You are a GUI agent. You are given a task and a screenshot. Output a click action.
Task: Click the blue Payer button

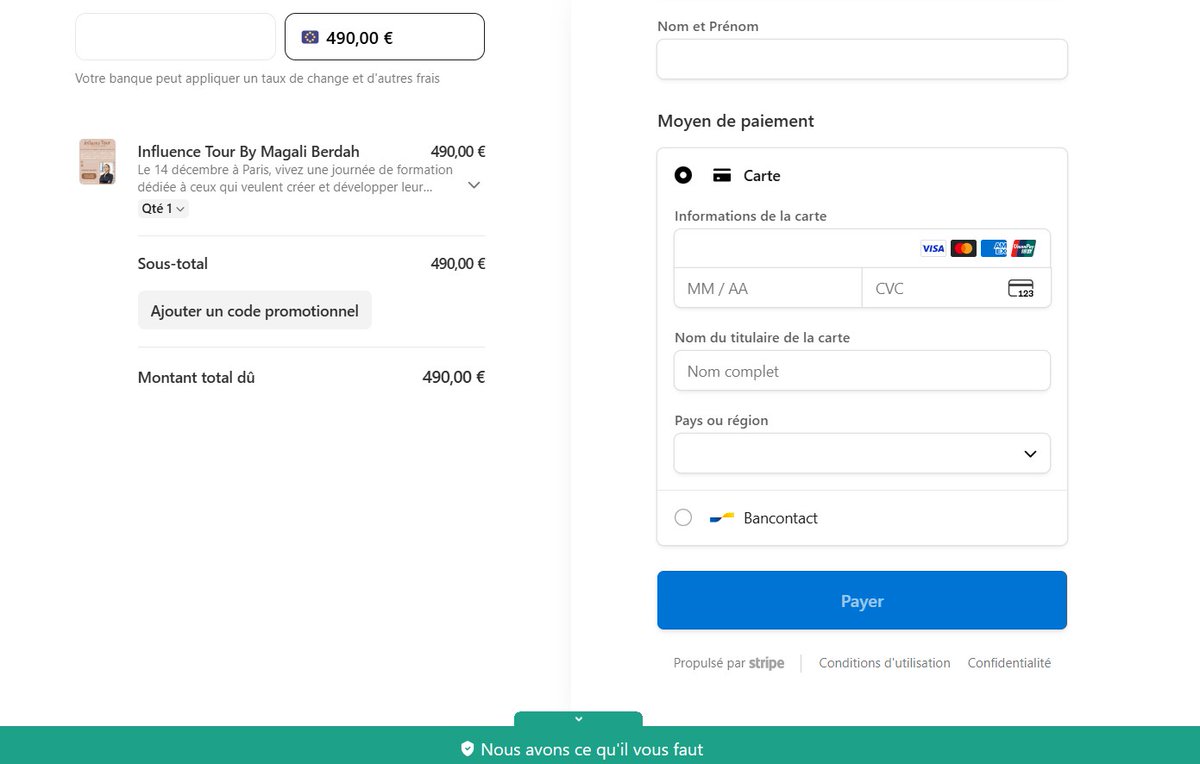[862, 601]
